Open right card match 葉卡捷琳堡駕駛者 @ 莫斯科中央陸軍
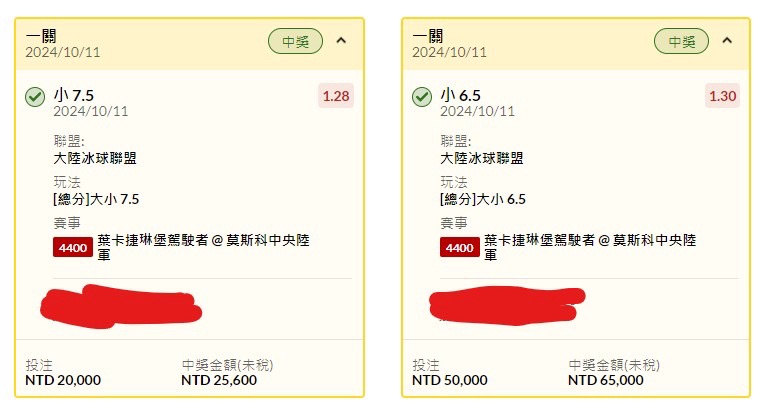Screen dimensions: 771x409 (x=590, y=247)
